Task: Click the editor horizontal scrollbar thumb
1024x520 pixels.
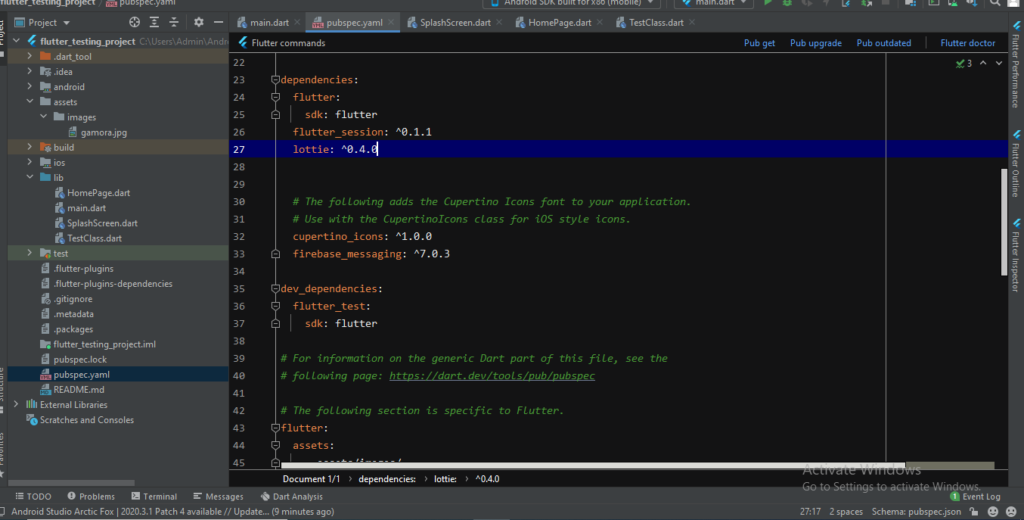Action: 593,466
